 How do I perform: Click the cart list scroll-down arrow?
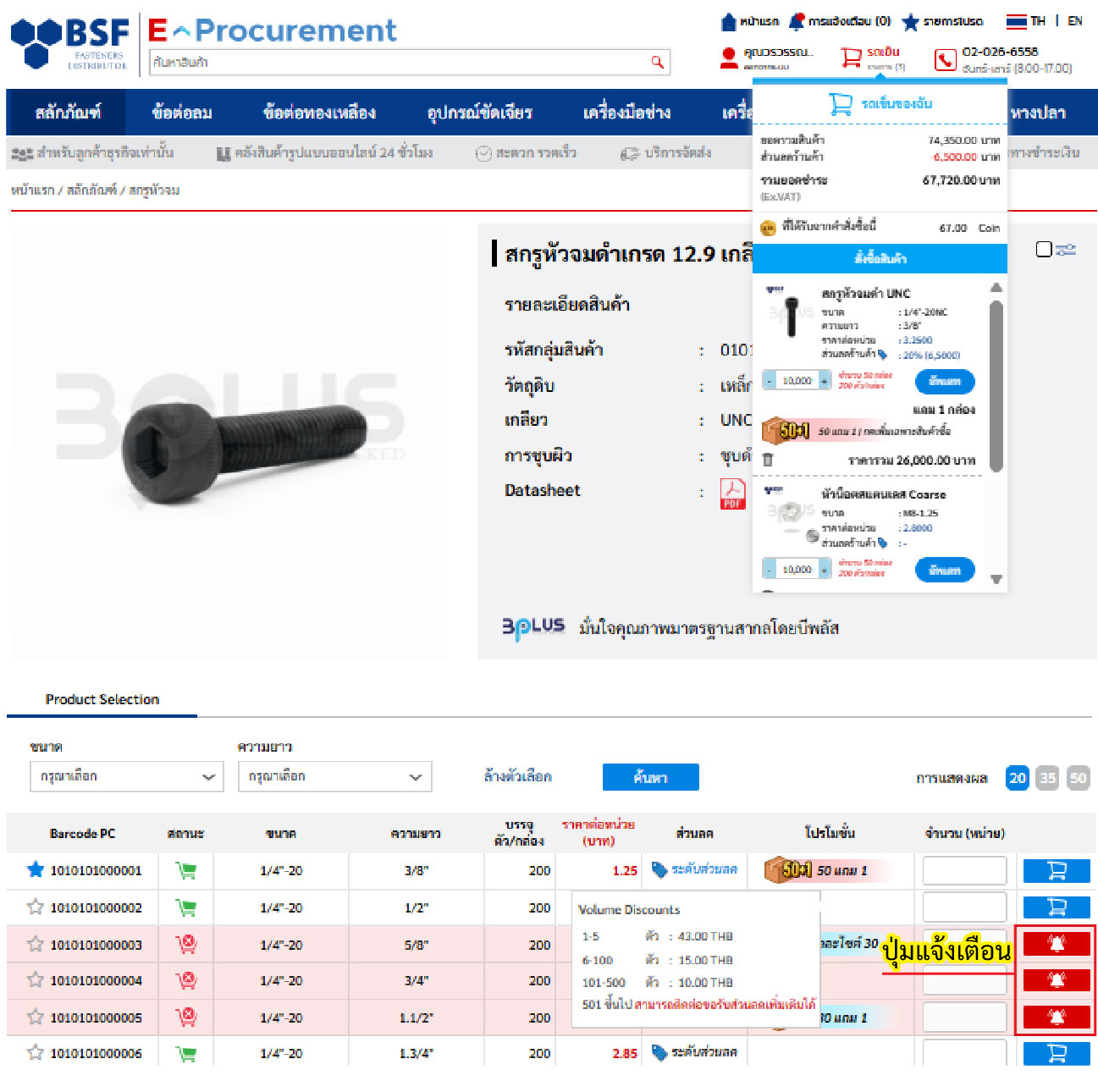click(996, 580)
